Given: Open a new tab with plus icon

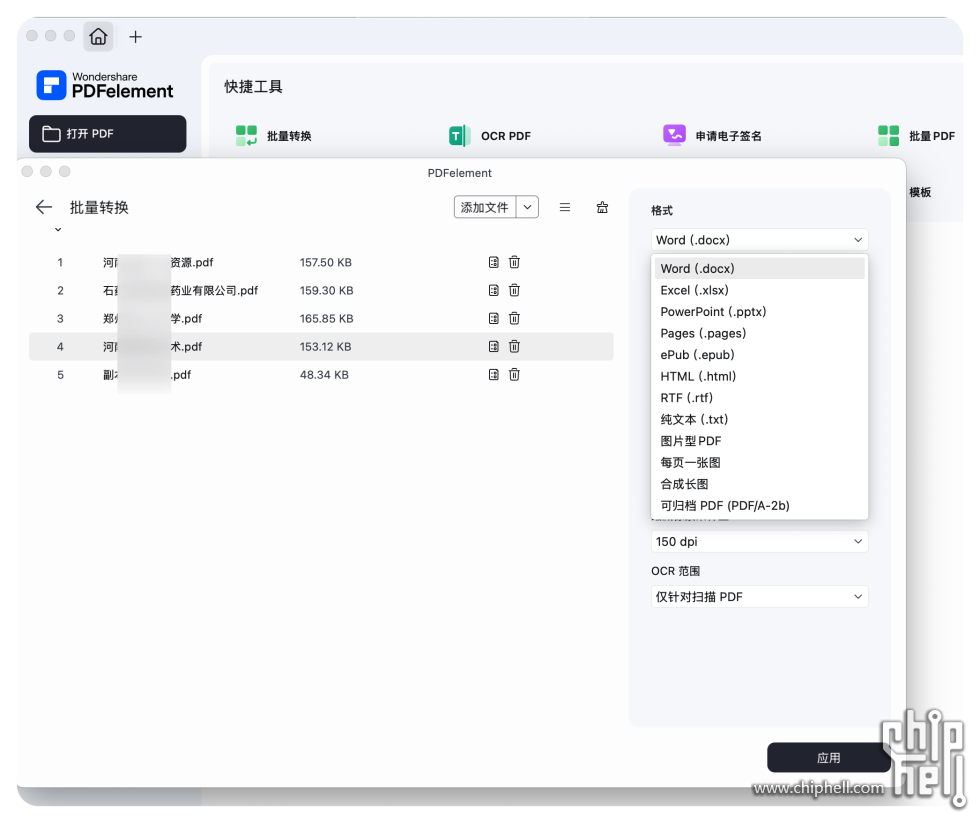Looking at the screenshot, I should coord(136,37).
